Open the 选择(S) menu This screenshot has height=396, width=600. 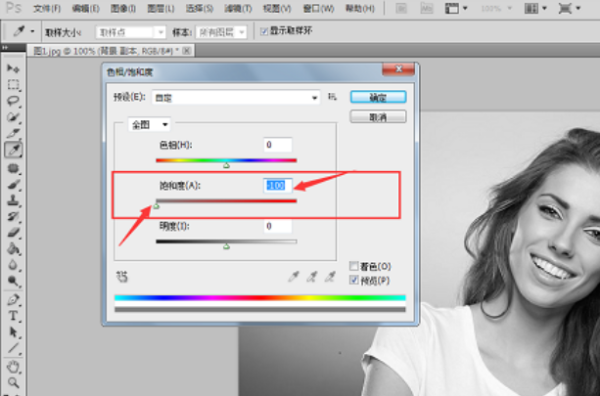[x=199, y=8]
